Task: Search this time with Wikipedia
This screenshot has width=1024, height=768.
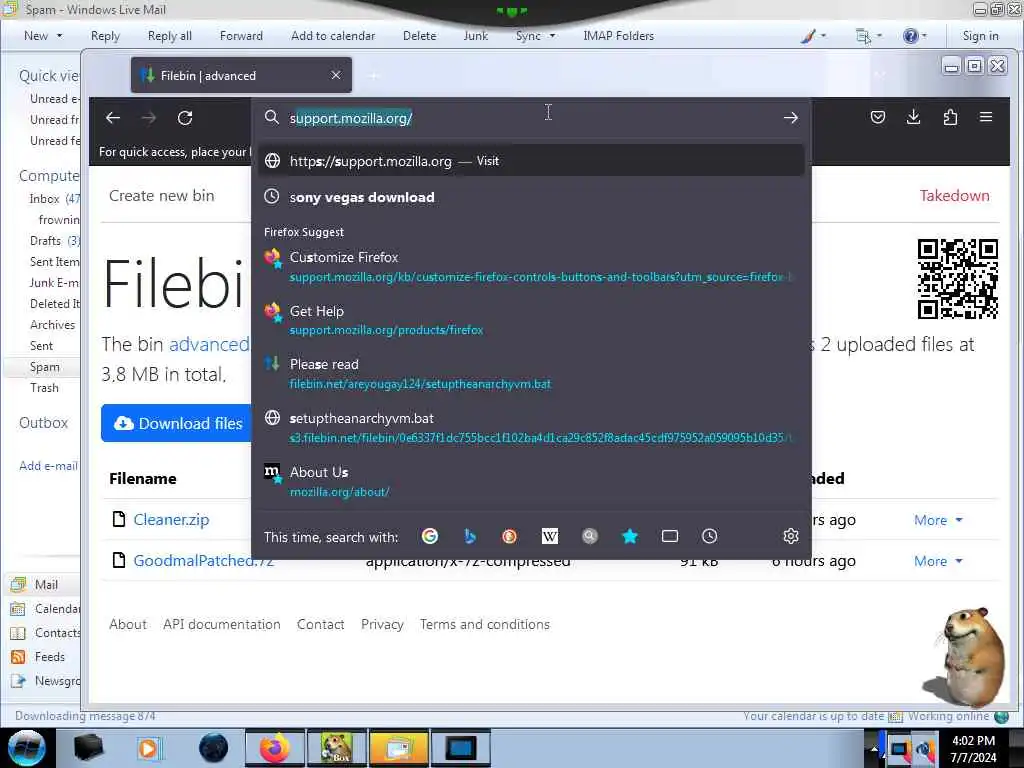Action: (x=550, y=536)
